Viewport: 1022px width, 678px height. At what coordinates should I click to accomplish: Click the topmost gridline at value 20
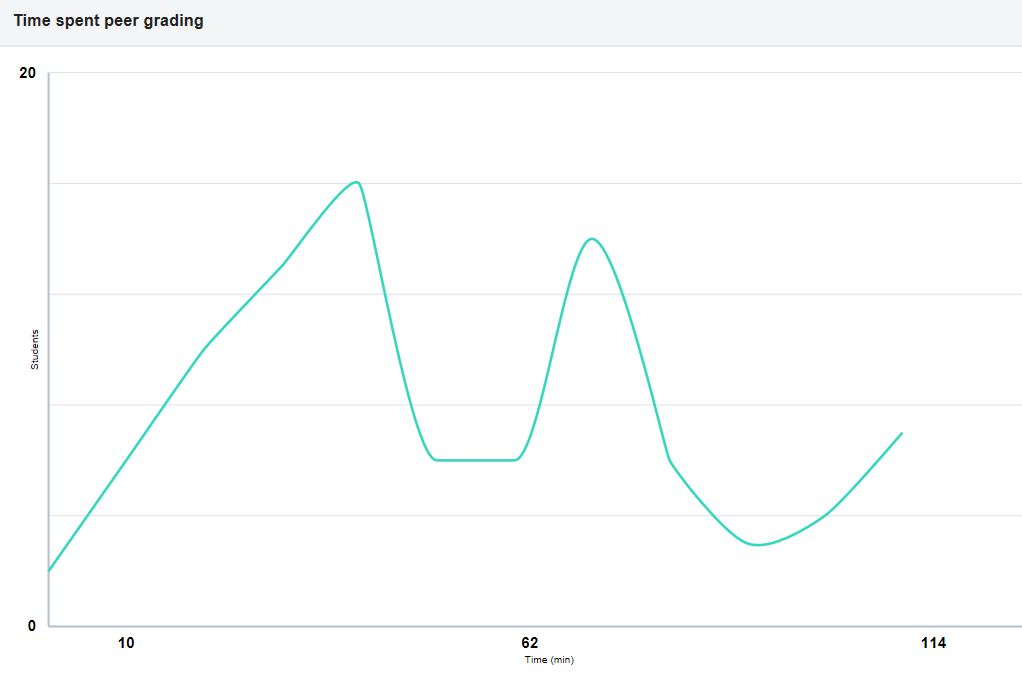(x=535, y=72)
